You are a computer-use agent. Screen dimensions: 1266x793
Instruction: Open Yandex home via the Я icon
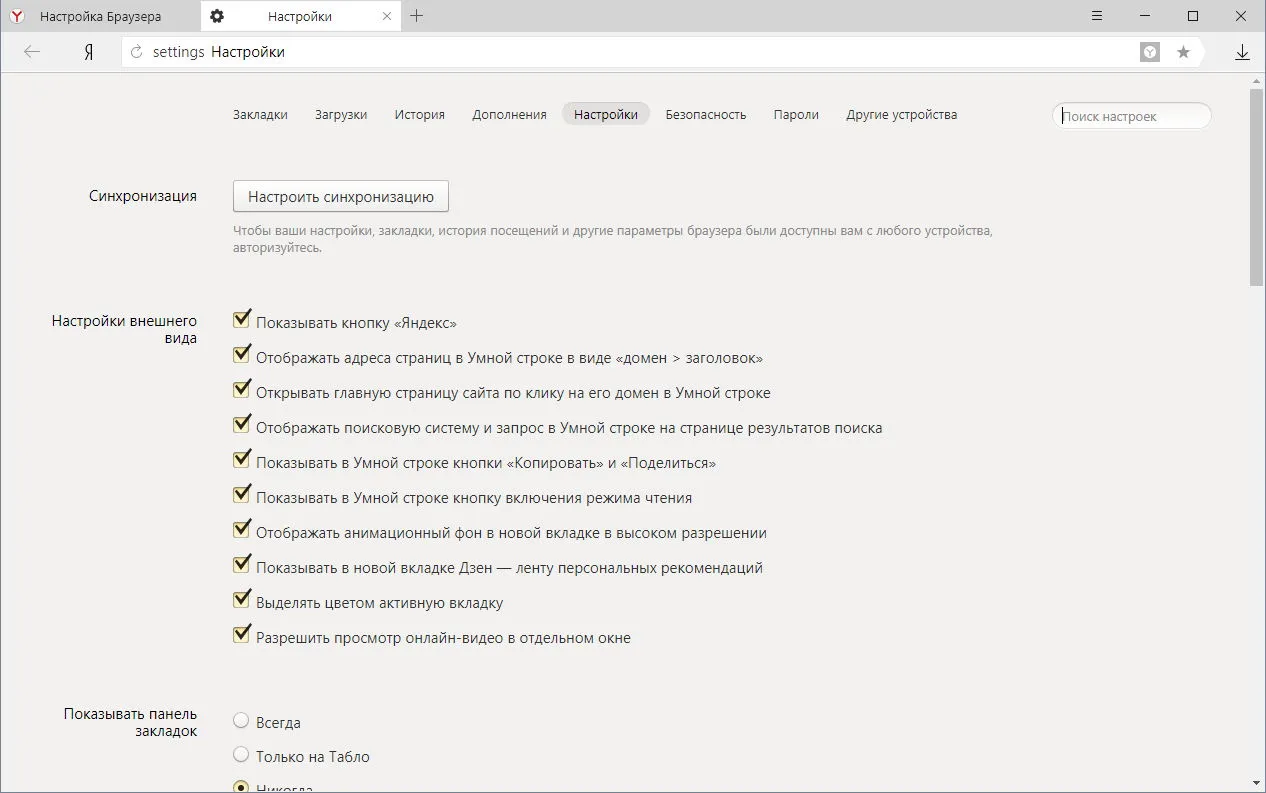[x=88, y=52]
